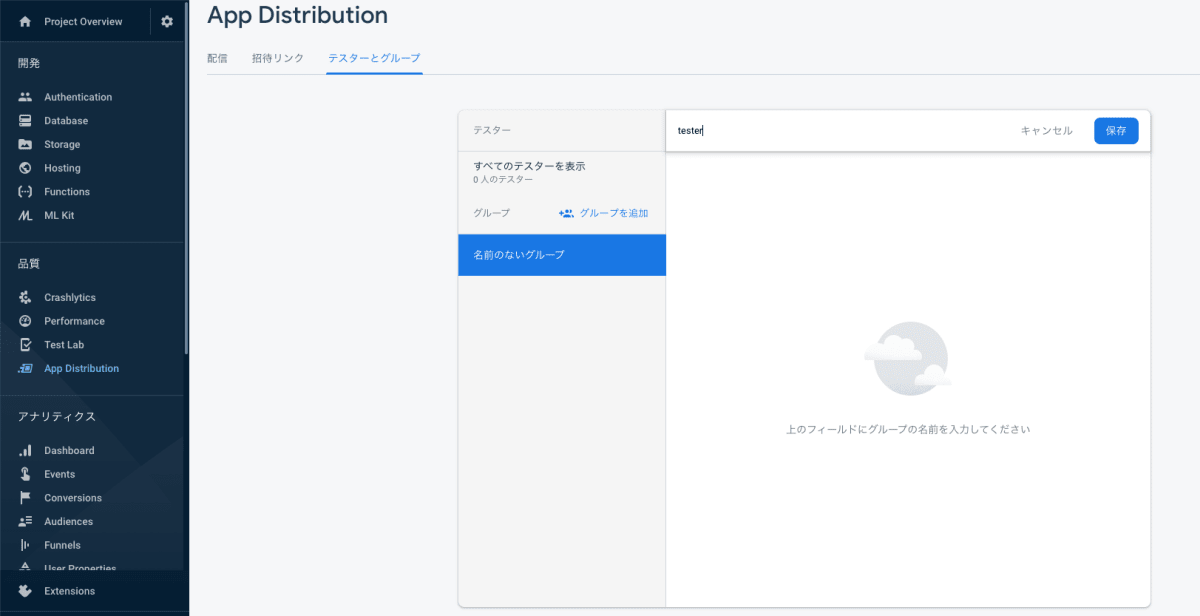Click the Extensions icon
Image resolution: width=1200 pixels, height=616 pixels.
click(26, 591)
